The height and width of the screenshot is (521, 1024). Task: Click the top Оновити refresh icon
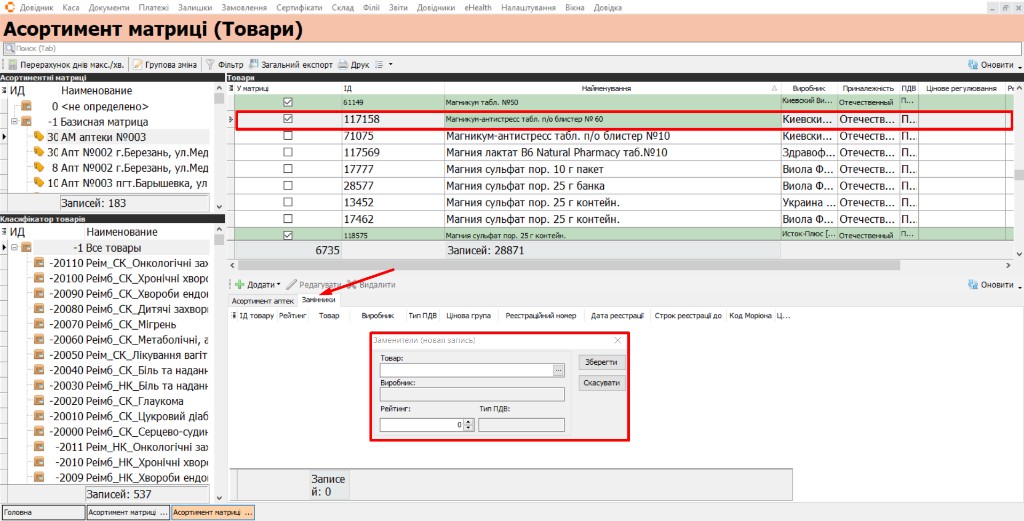tap(973, 65)
